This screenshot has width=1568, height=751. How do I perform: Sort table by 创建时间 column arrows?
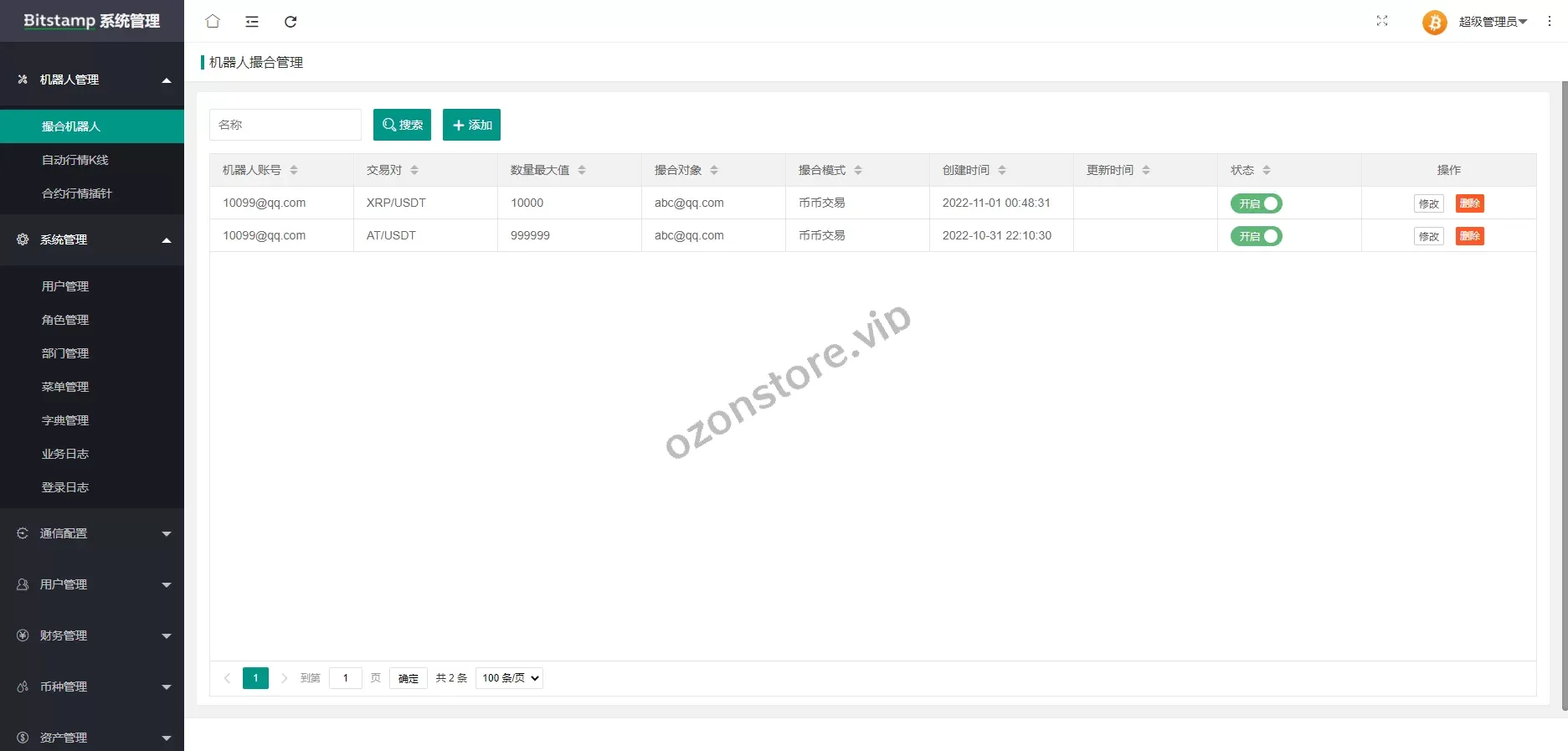pyautogui.click(x=1002, y=170)
